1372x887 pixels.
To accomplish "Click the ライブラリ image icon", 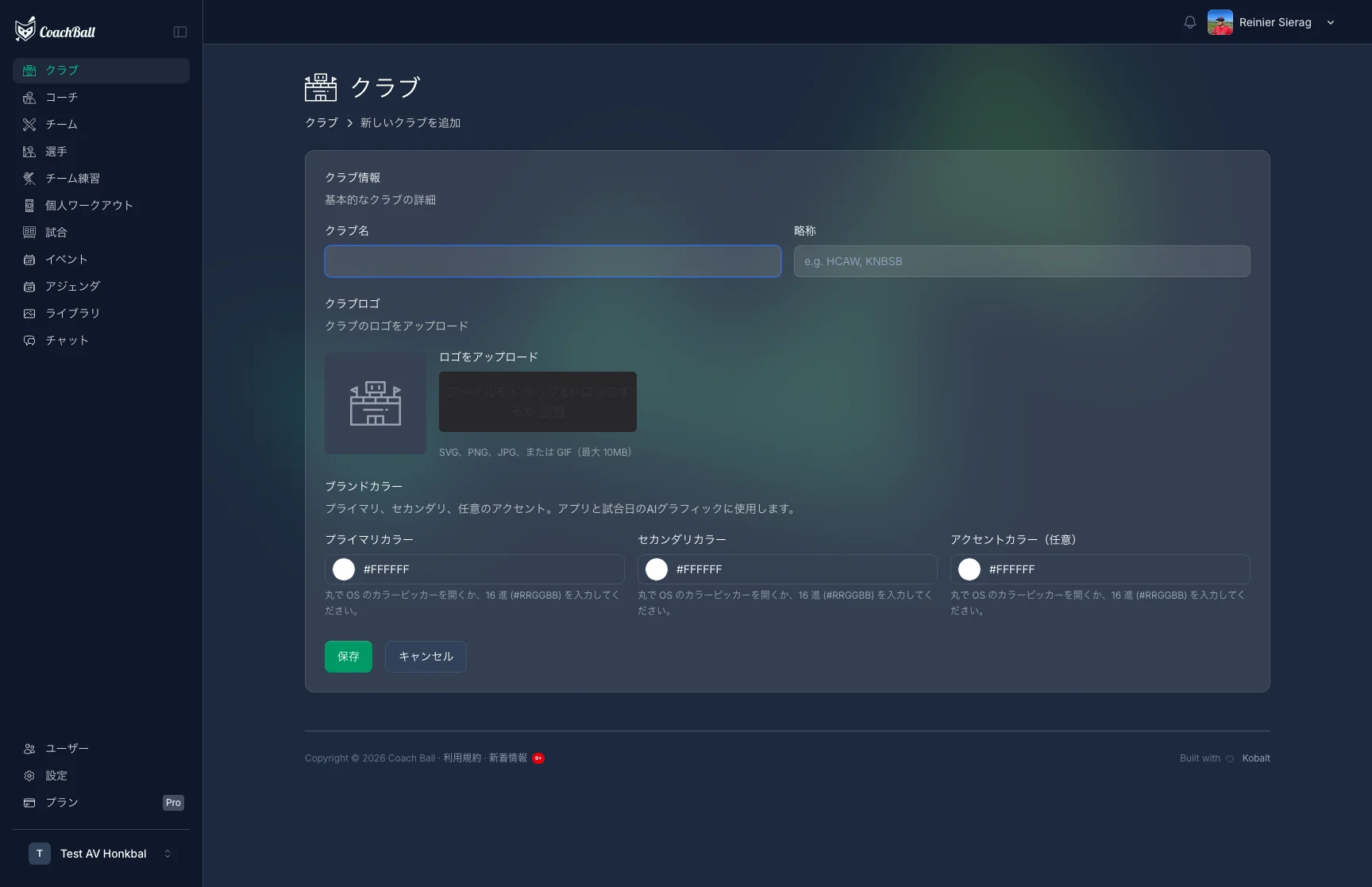I will point(29,313).
